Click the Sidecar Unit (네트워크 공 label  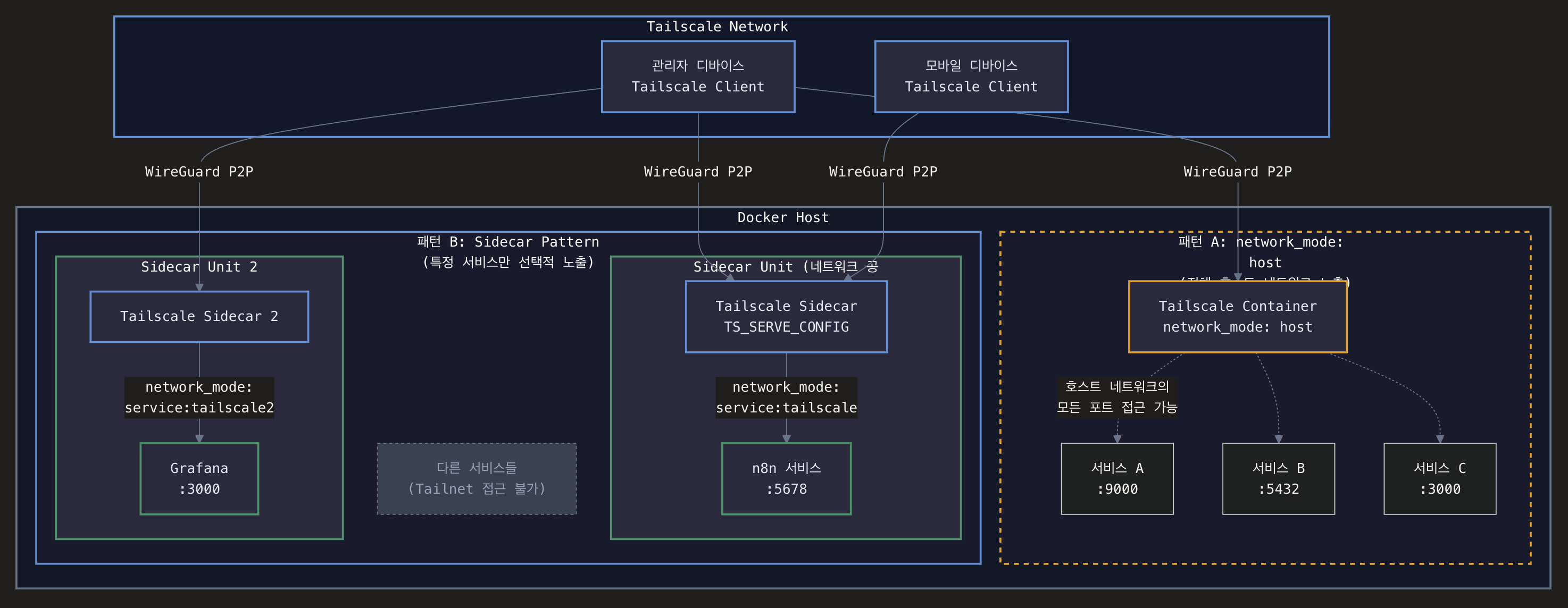click(x=786, y=267)
